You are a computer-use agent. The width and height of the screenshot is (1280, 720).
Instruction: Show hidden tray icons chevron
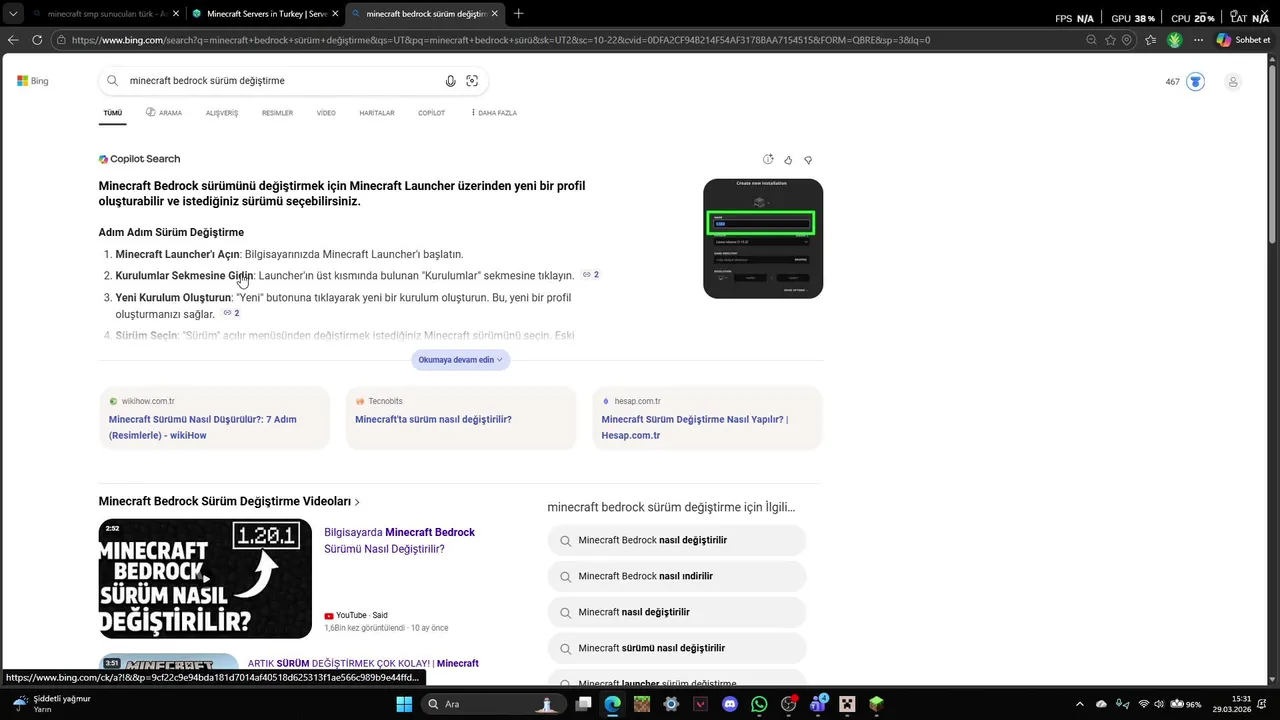coord(1079,704)
